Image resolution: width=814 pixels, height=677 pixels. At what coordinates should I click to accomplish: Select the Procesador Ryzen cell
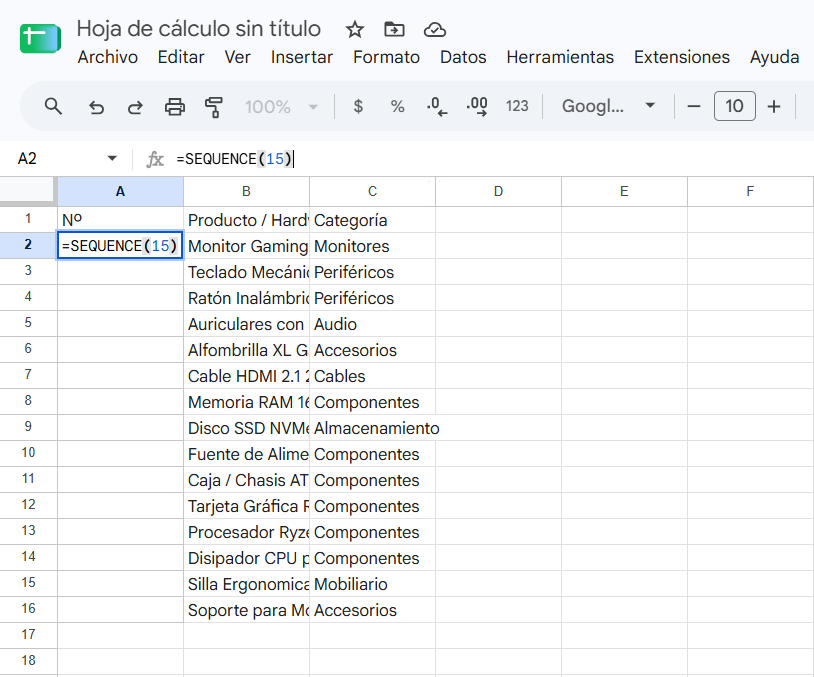click(x=247, y=532)
